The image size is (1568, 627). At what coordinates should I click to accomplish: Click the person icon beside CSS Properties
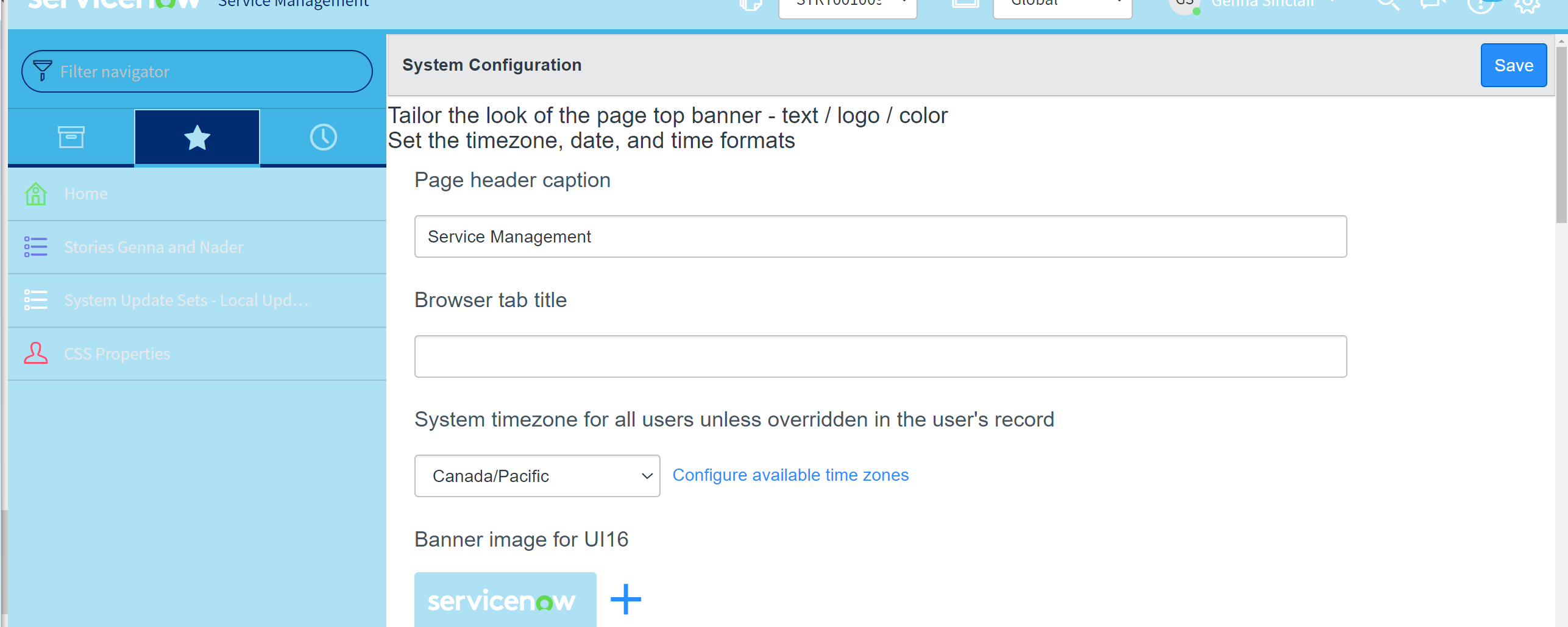coord(36,353)
